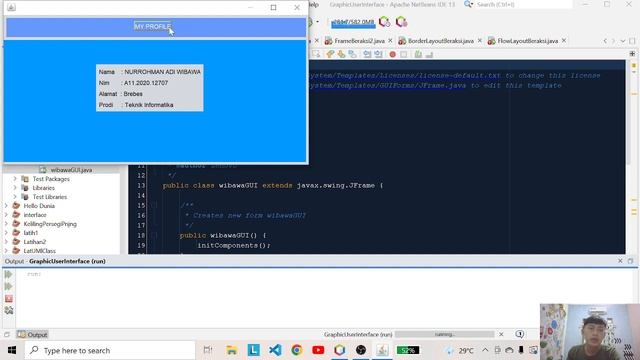Click the Output tab at the bottom bar
The image size is (640, 360).
pos(33,335)
